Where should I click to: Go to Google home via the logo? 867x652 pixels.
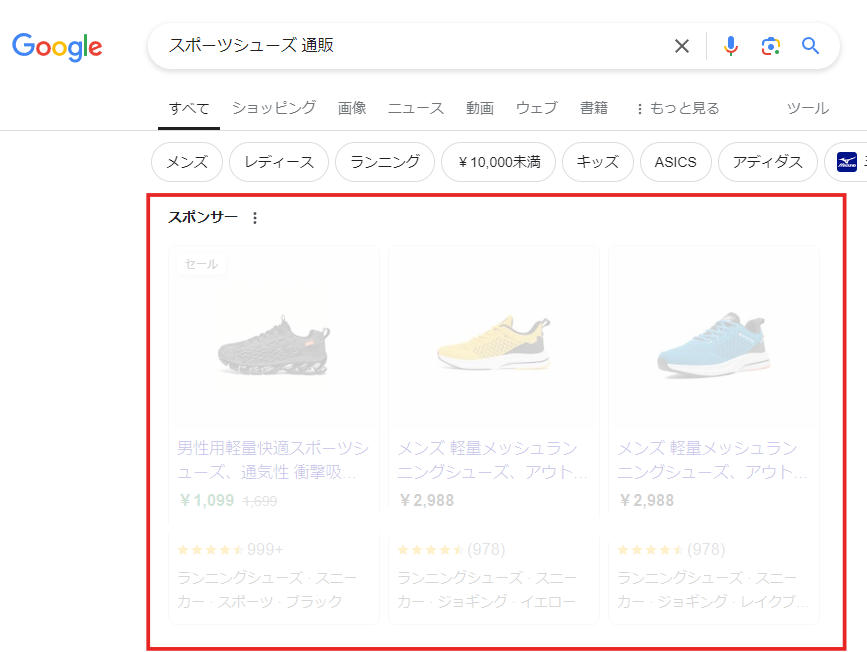tap(57, 47)
